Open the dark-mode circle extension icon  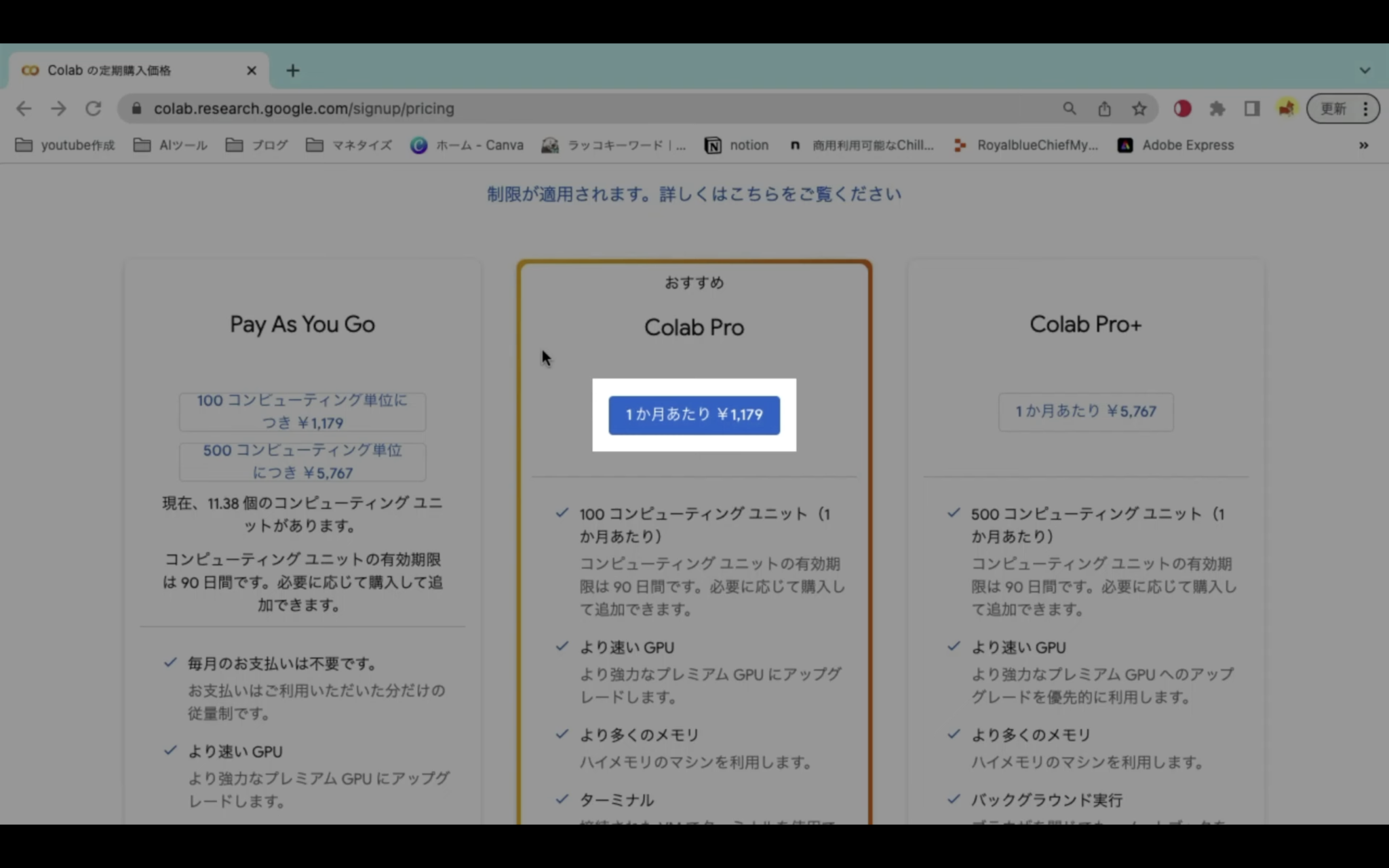(1182, 108)
